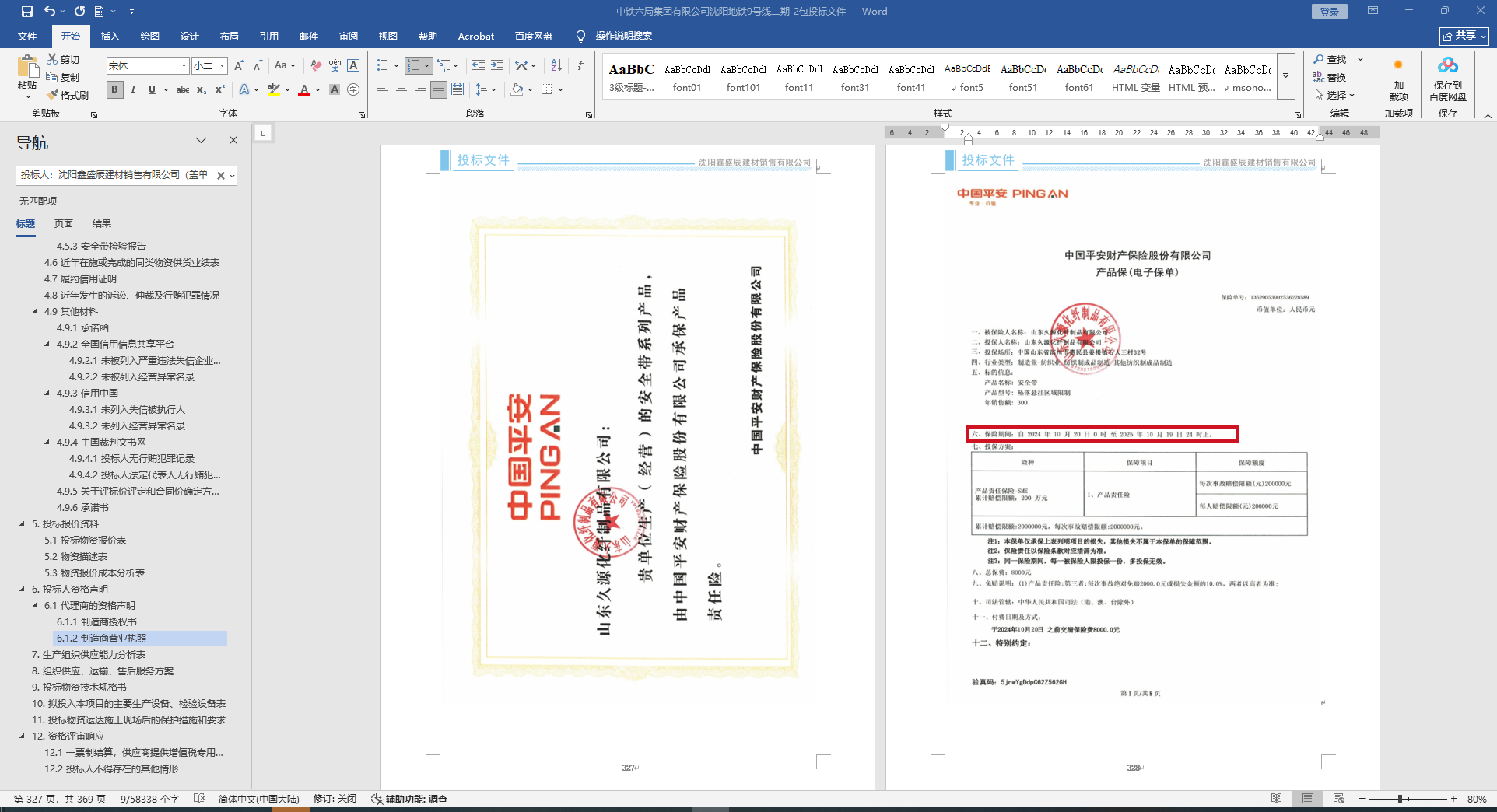This screenshot has width=1497, height=812.
Task: Close the navigation pane
Action: 233,140
